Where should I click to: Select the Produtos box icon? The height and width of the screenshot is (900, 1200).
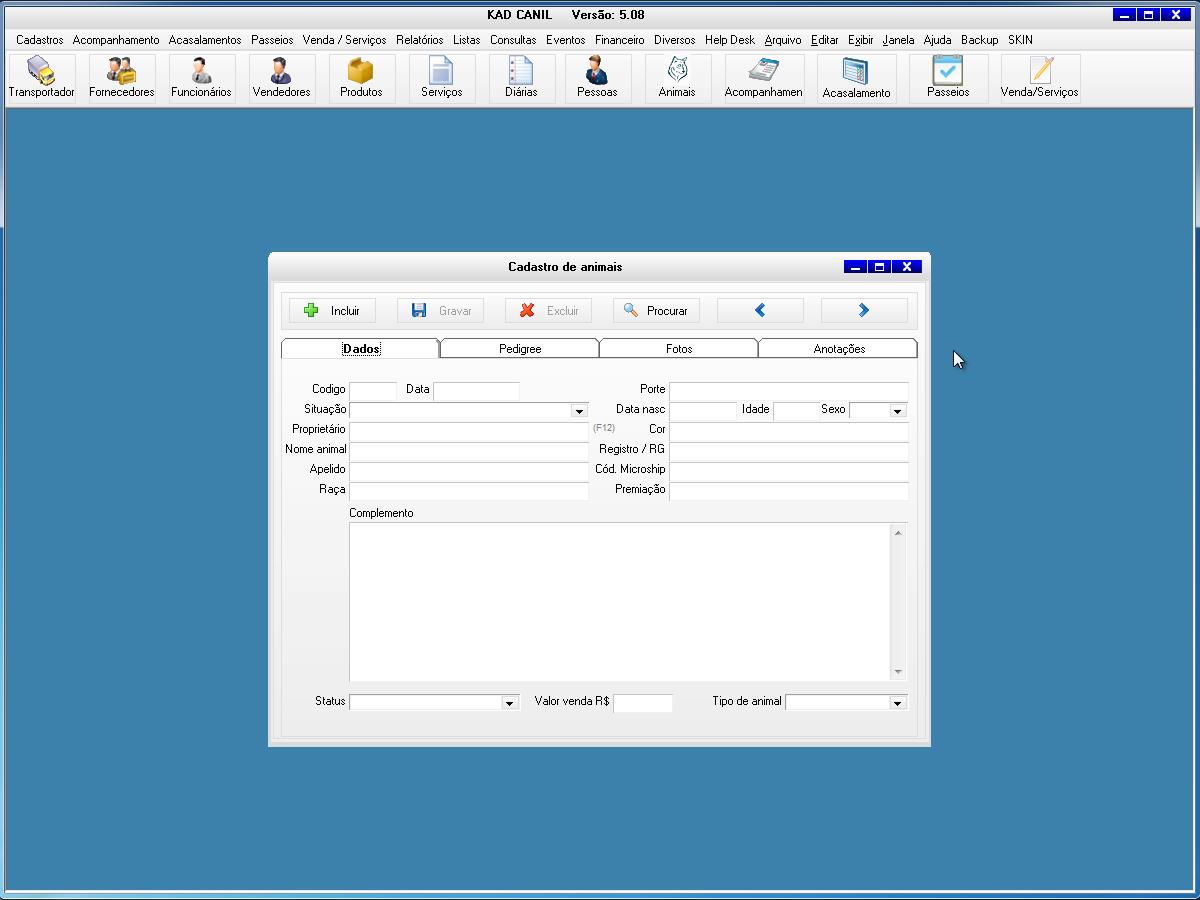pyautogui.click(x=361, y=78)
